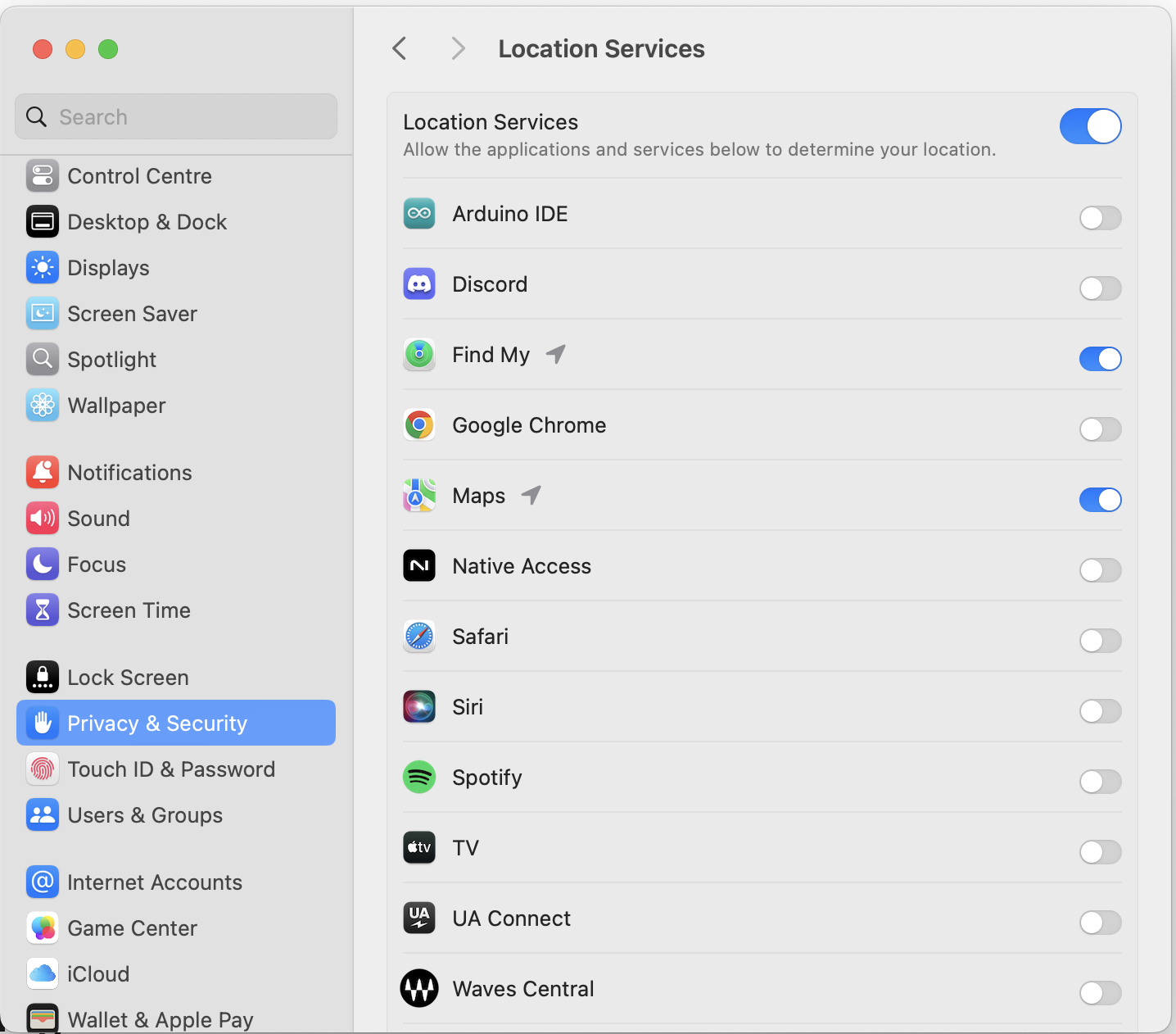Viewport: 1176px width, 1034px height.
Task: Disable location access for Maps
Action: (x=1100, y=500)
